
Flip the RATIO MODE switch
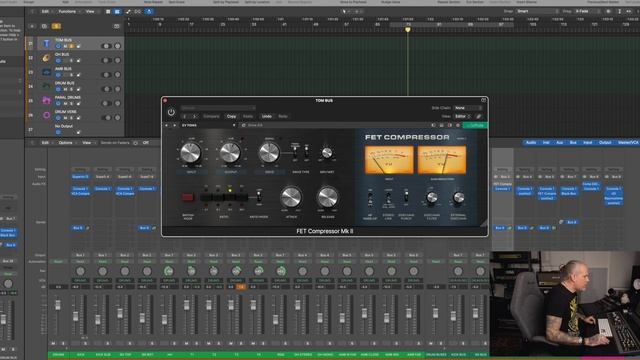coord(258,197)
